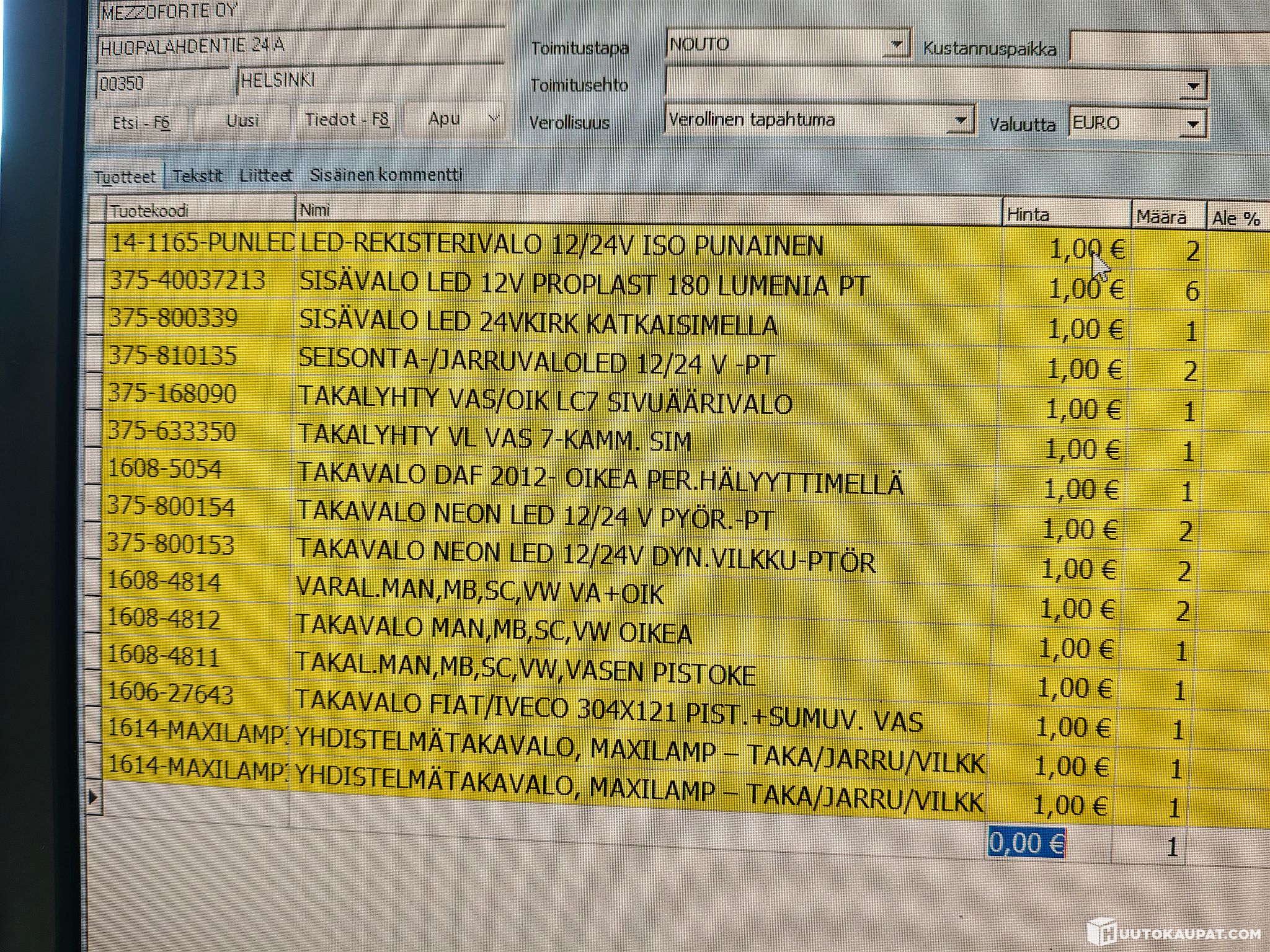1270x952 pixels.
Task: Click SEISONTA-/JARRUVALOLED 12/24 V -PT name
Action: [536, 361]
